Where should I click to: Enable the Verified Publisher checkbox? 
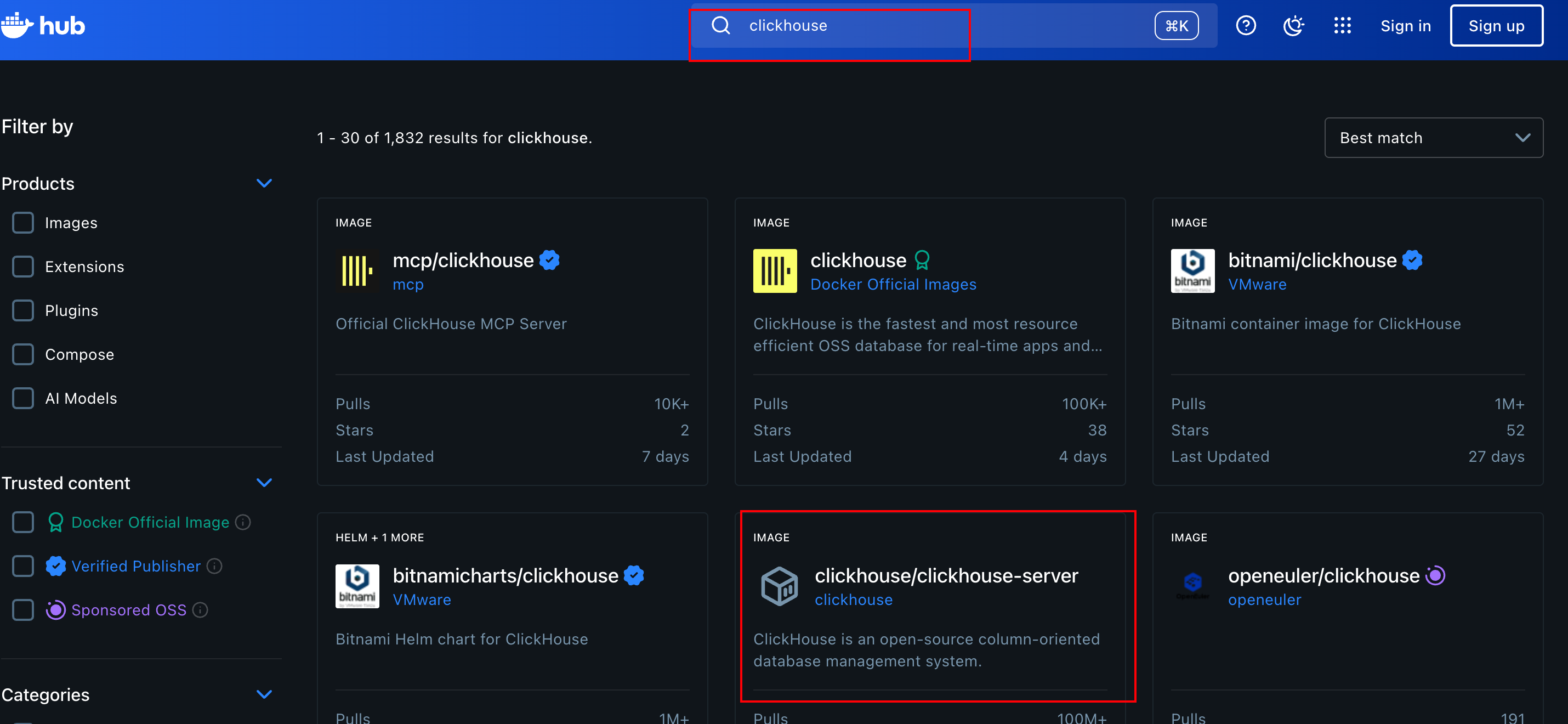point(23,565)
